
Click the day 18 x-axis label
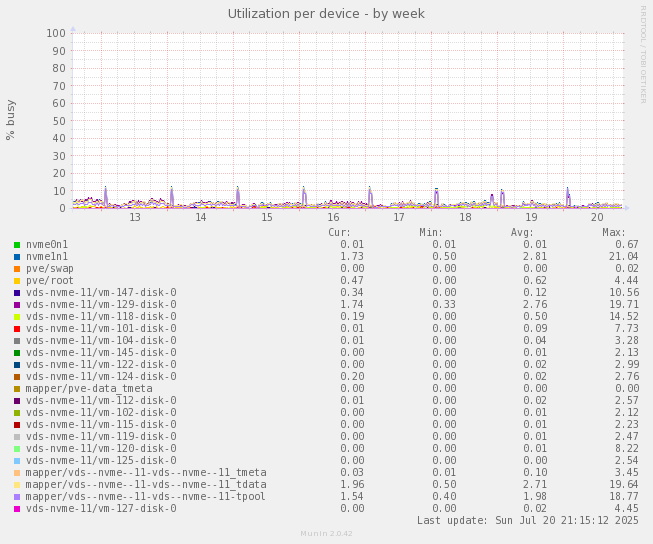point(465,217)
